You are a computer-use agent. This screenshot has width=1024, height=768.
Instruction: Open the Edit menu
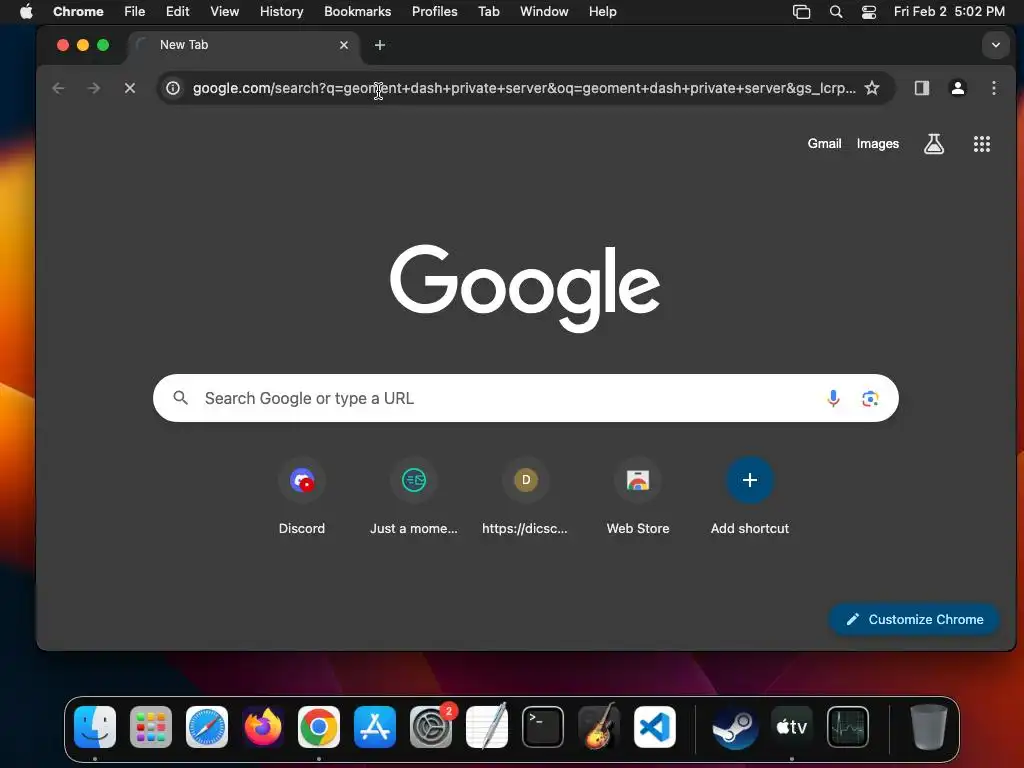(x=177, y=12)
